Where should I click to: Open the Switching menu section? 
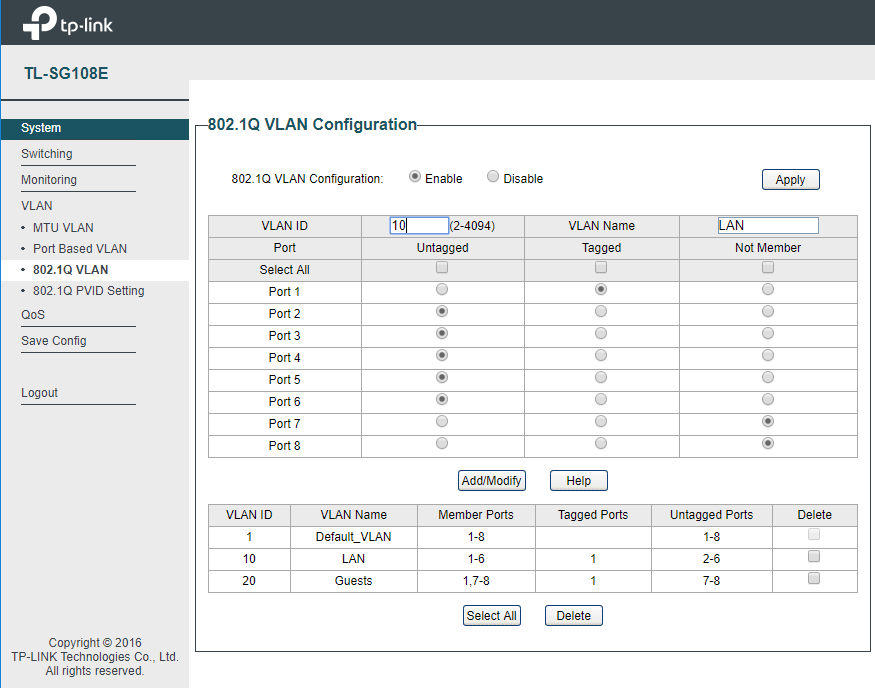coord(47,154)
